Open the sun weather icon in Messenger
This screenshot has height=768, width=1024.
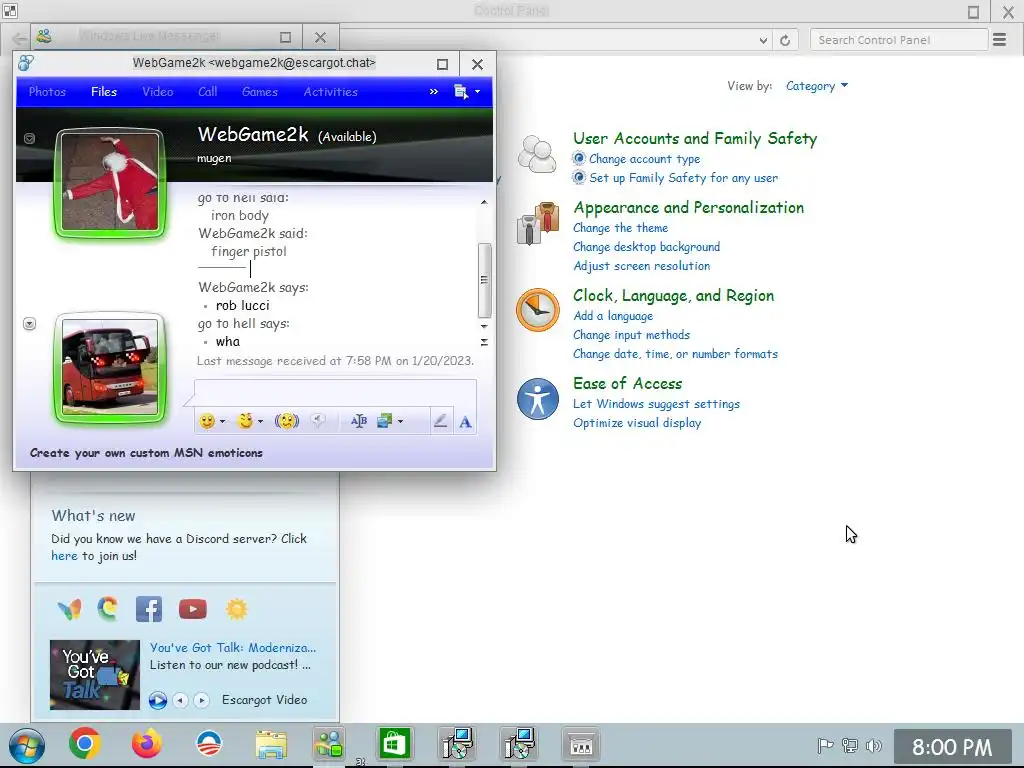[236, 609]
